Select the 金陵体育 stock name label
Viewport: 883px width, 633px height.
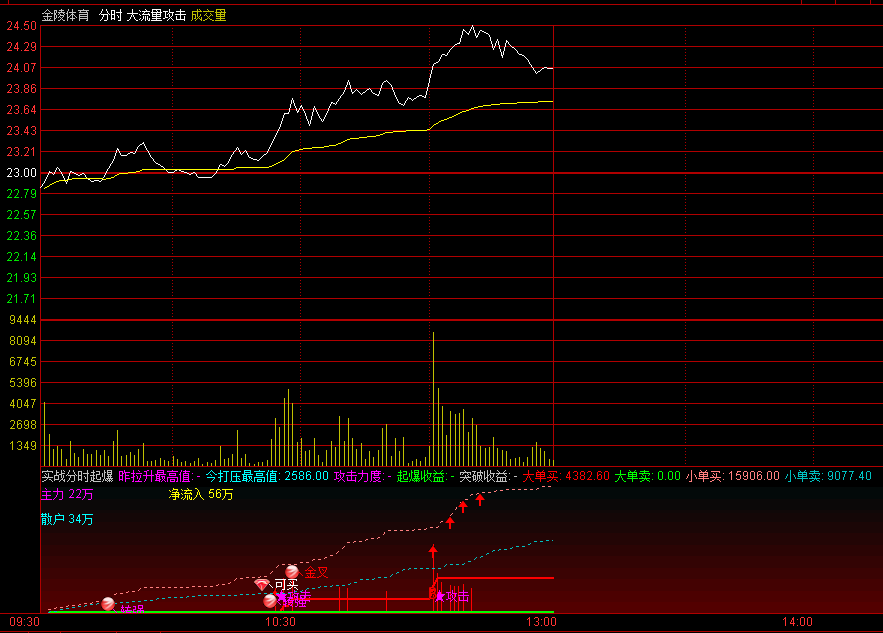(65, 15)
